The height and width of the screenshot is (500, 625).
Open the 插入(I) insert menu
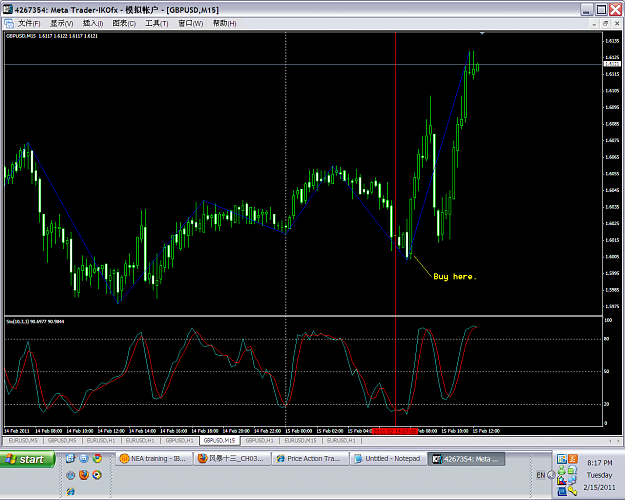(x=93, y=24)
